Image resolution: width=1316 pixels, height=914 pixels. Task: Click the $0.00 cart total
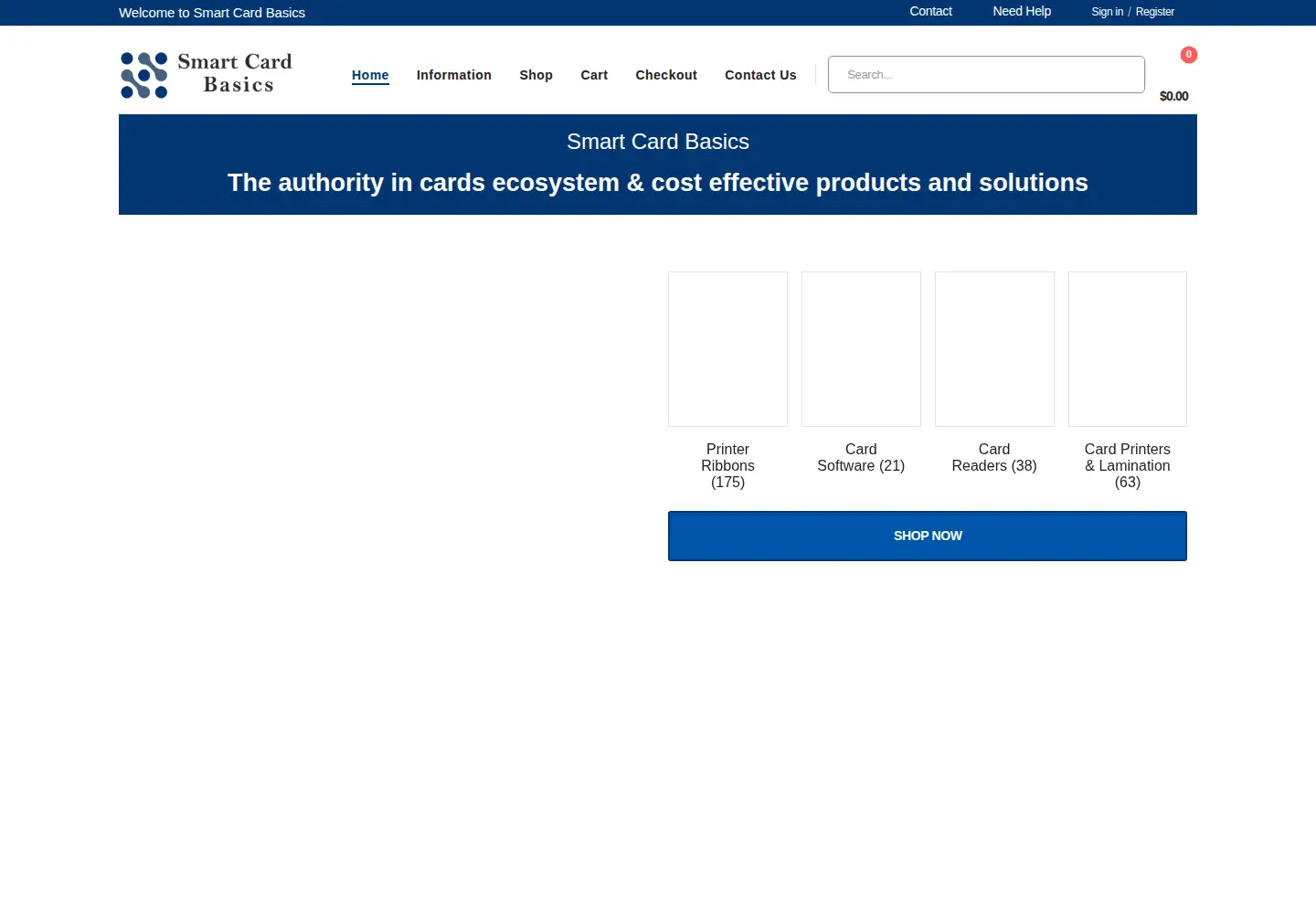click(x=1174, y=96)
